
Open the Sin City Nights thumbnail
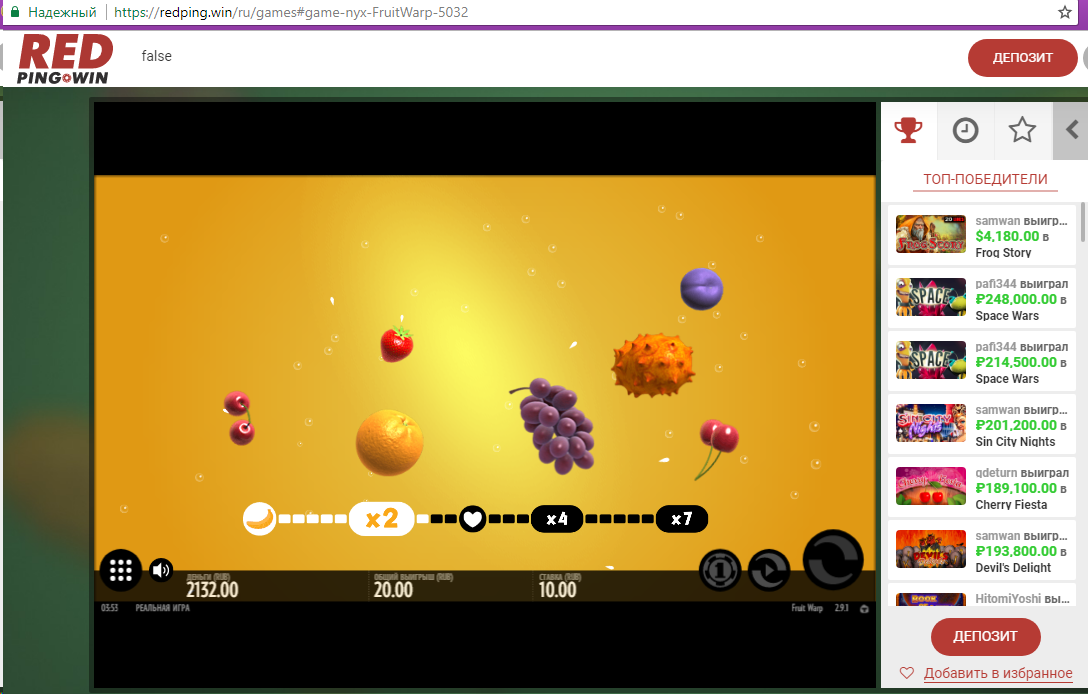coord(930,423)
